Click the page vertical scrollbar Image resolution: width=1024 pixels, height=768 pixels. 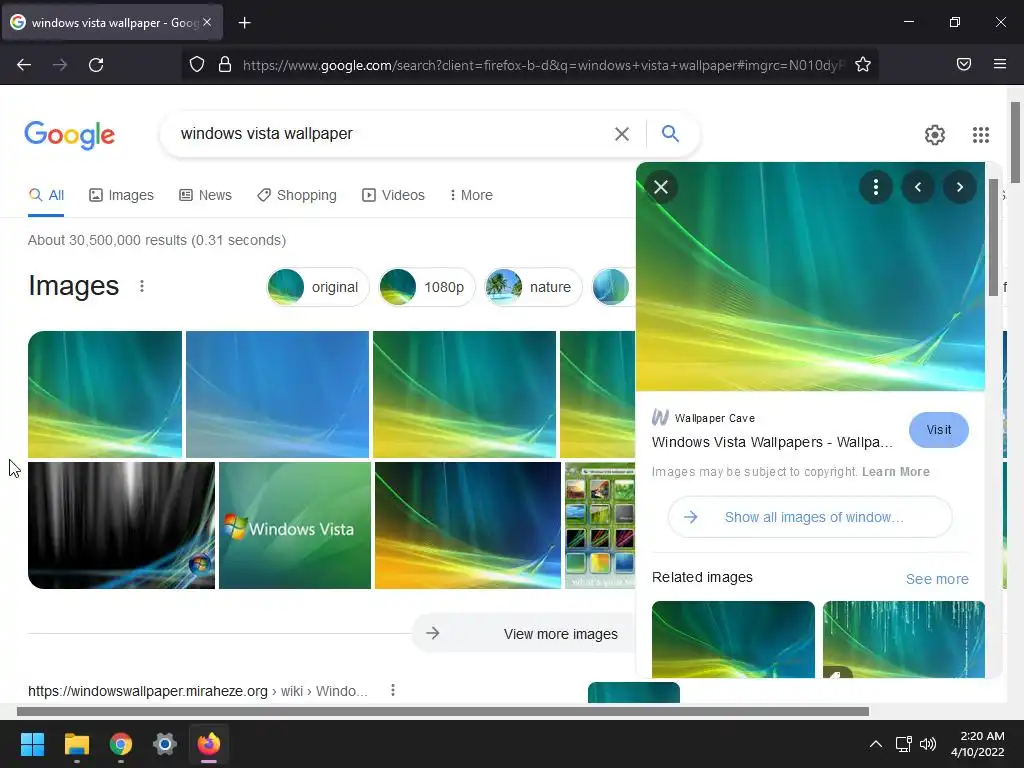(x=1015, y=142)
